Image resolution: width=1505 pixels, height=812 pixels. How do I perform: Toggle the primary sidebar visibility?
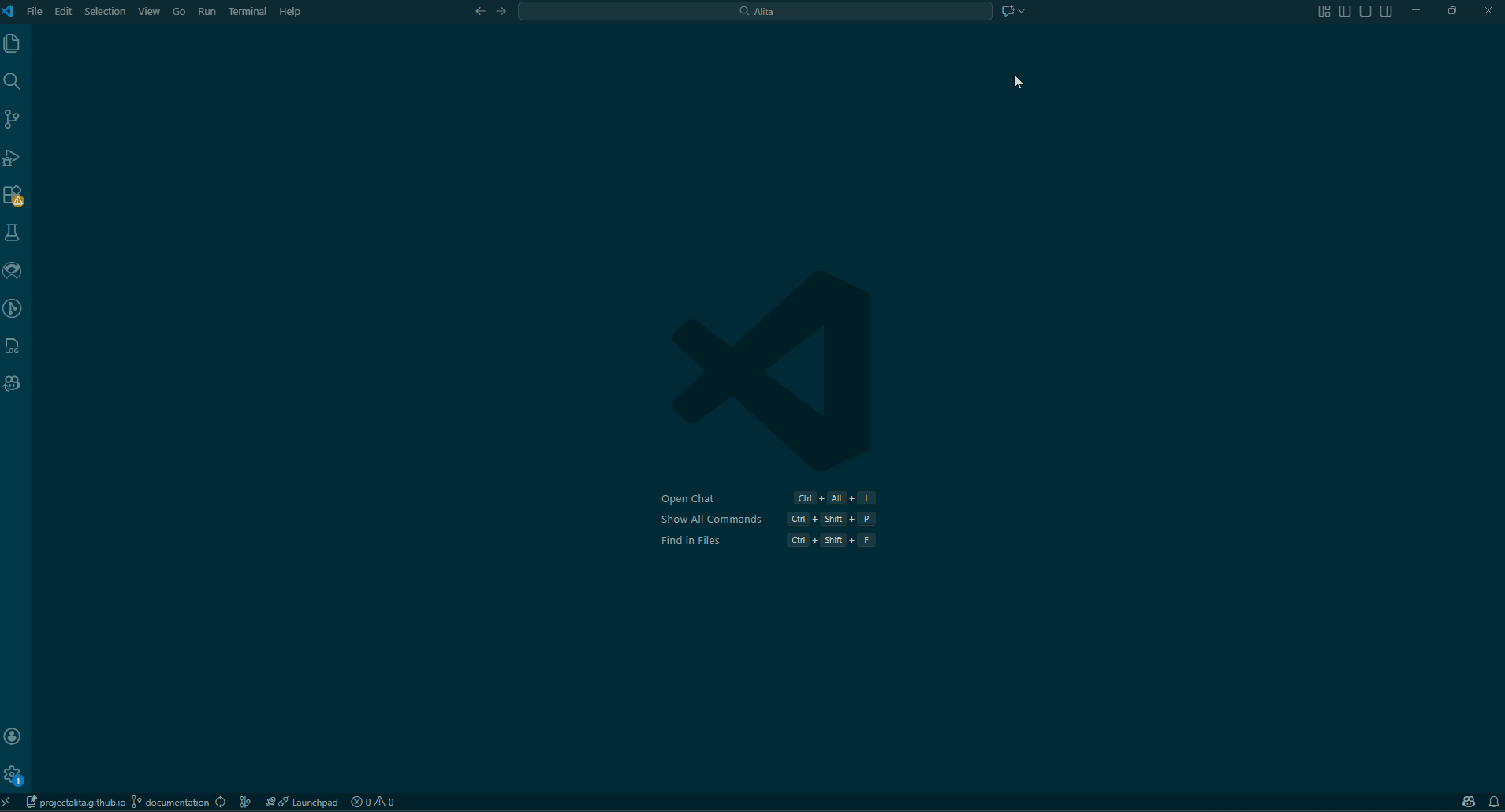[1346, 10]
